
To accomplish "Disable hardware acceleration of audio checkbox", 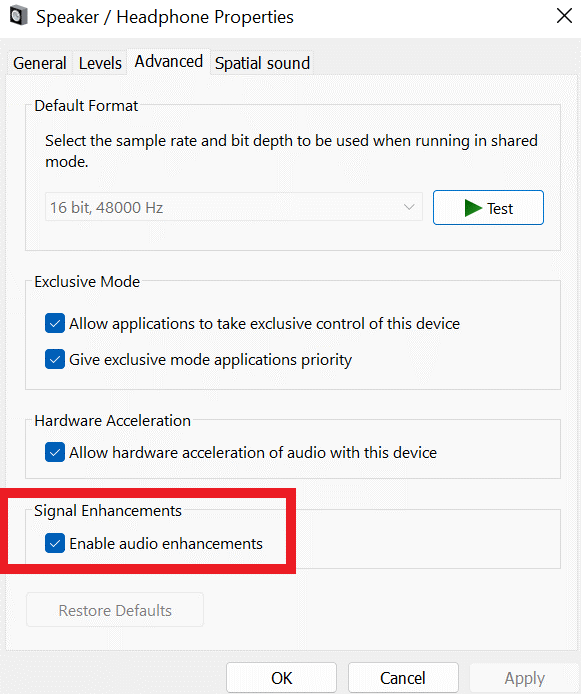I will tap(55, 452).
